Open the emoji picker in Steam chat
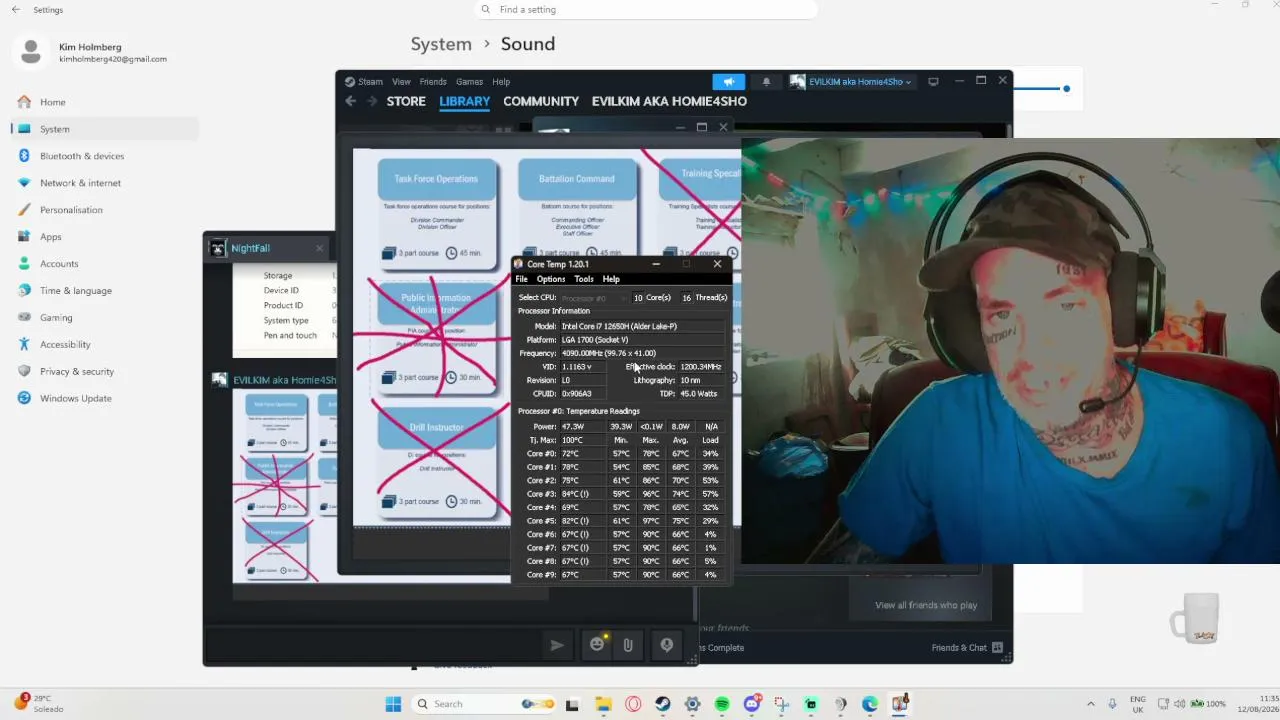Screen dimensions: 1280x720 click(597, 645)
